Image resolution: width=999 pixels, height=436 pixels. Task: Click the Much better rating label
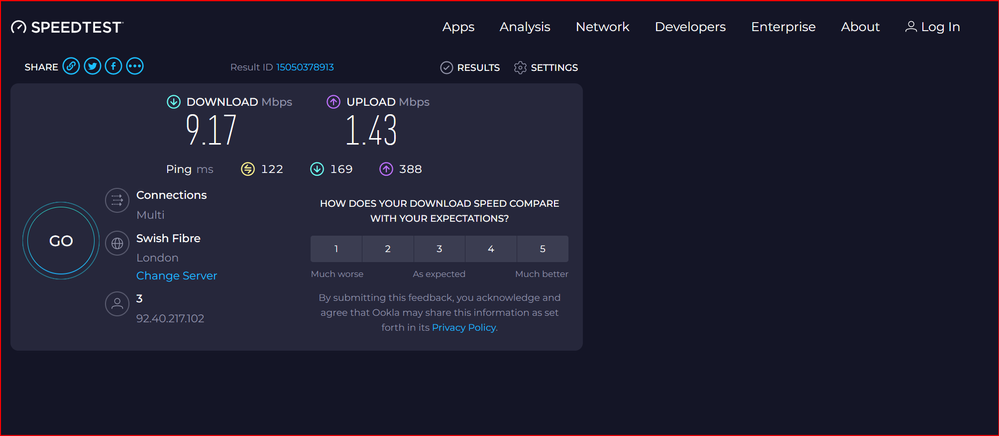click(x=542, y=274)
